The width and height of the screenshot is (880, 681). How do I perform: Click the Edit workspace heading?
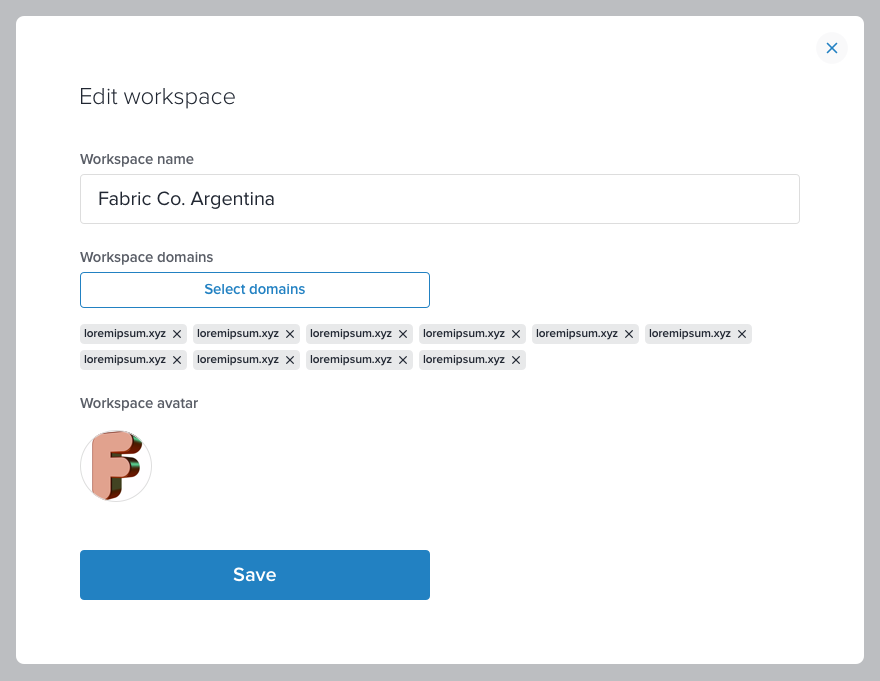pyautogui.click(x=157, y=97)
